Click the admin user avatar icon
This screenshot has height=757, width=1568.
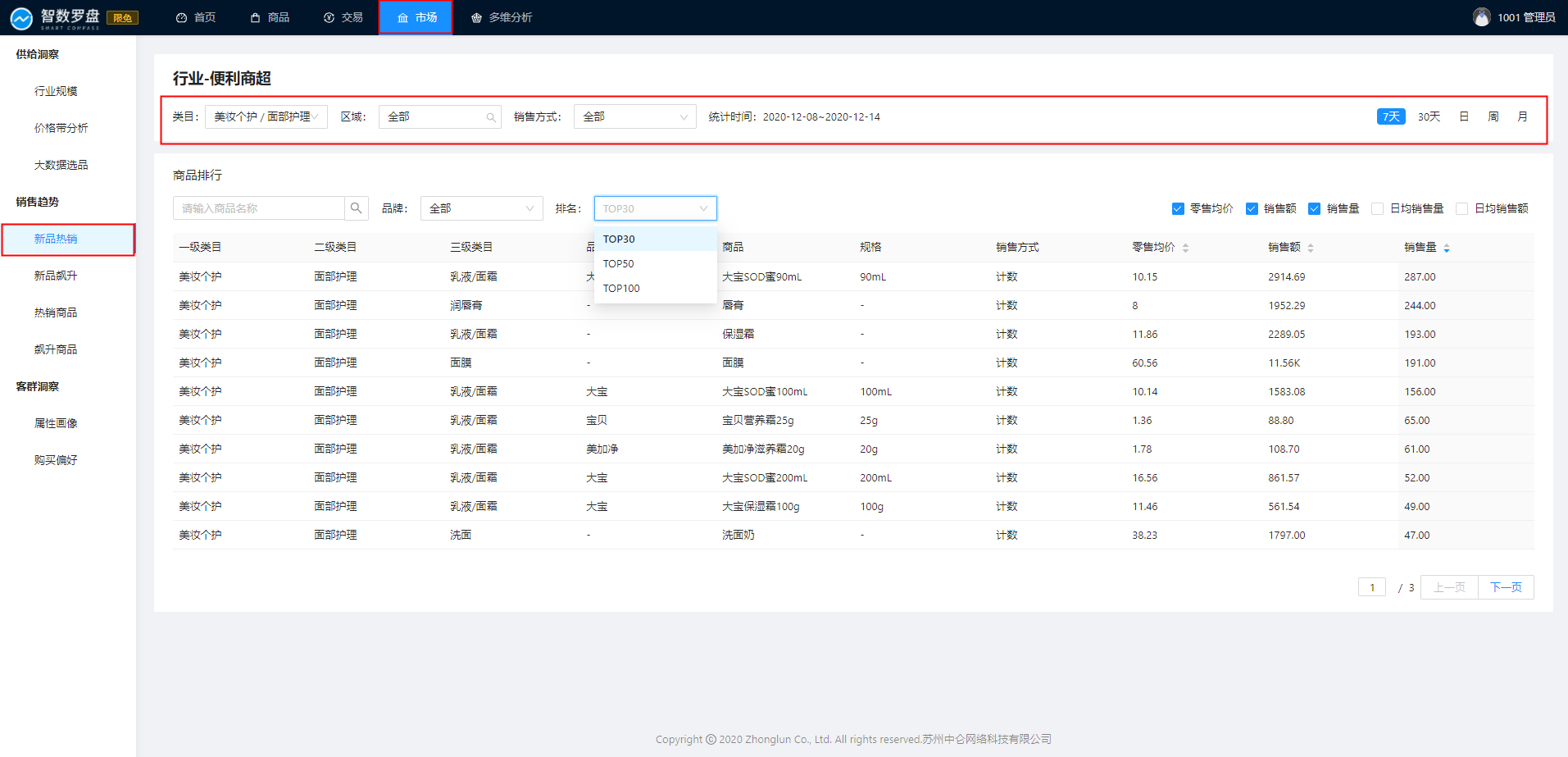(1481, 17)
